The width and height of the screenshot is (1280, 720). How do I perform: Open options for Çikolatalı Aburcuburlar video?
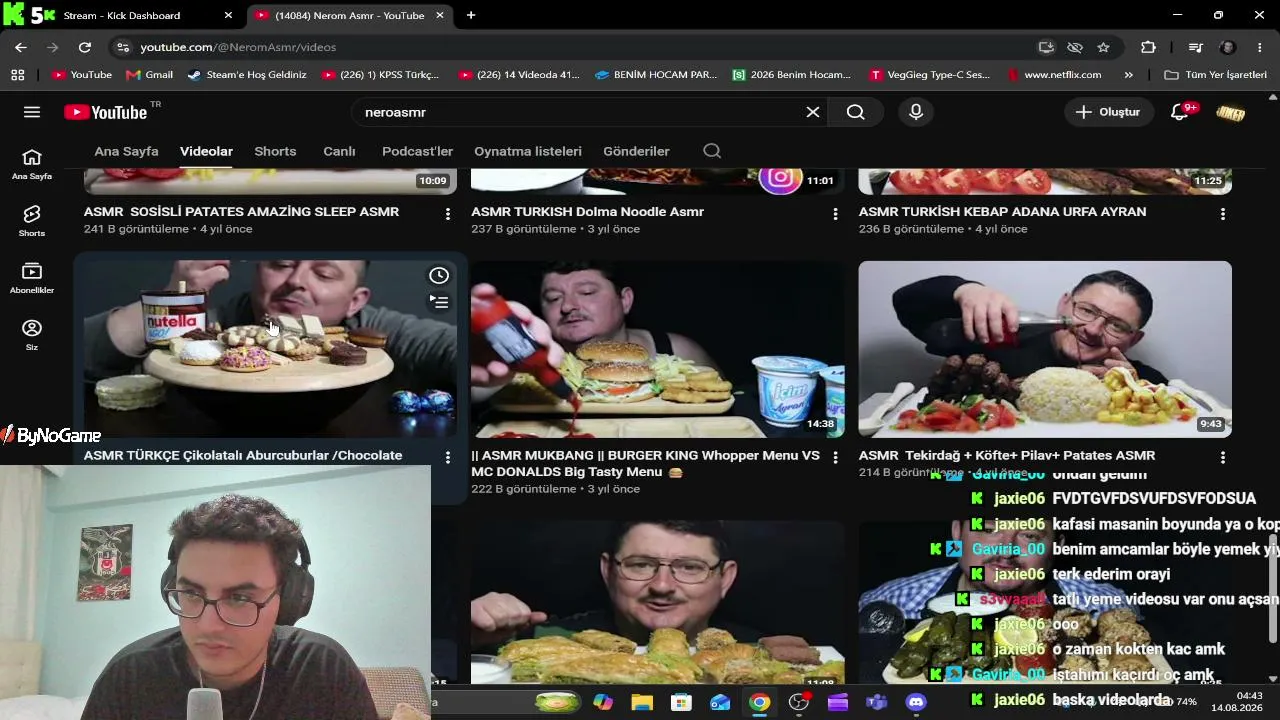448,457
